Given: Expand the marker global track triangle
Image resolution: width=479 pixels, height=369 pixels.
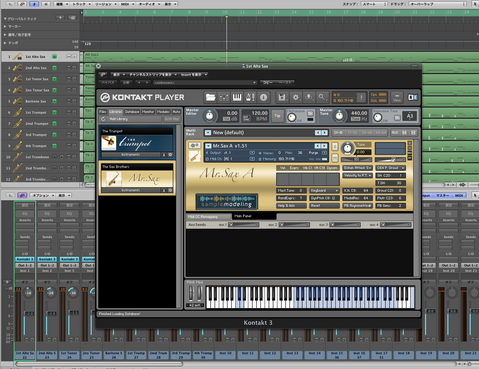Looking at the screenshot, I should click(x=5, y=26).
